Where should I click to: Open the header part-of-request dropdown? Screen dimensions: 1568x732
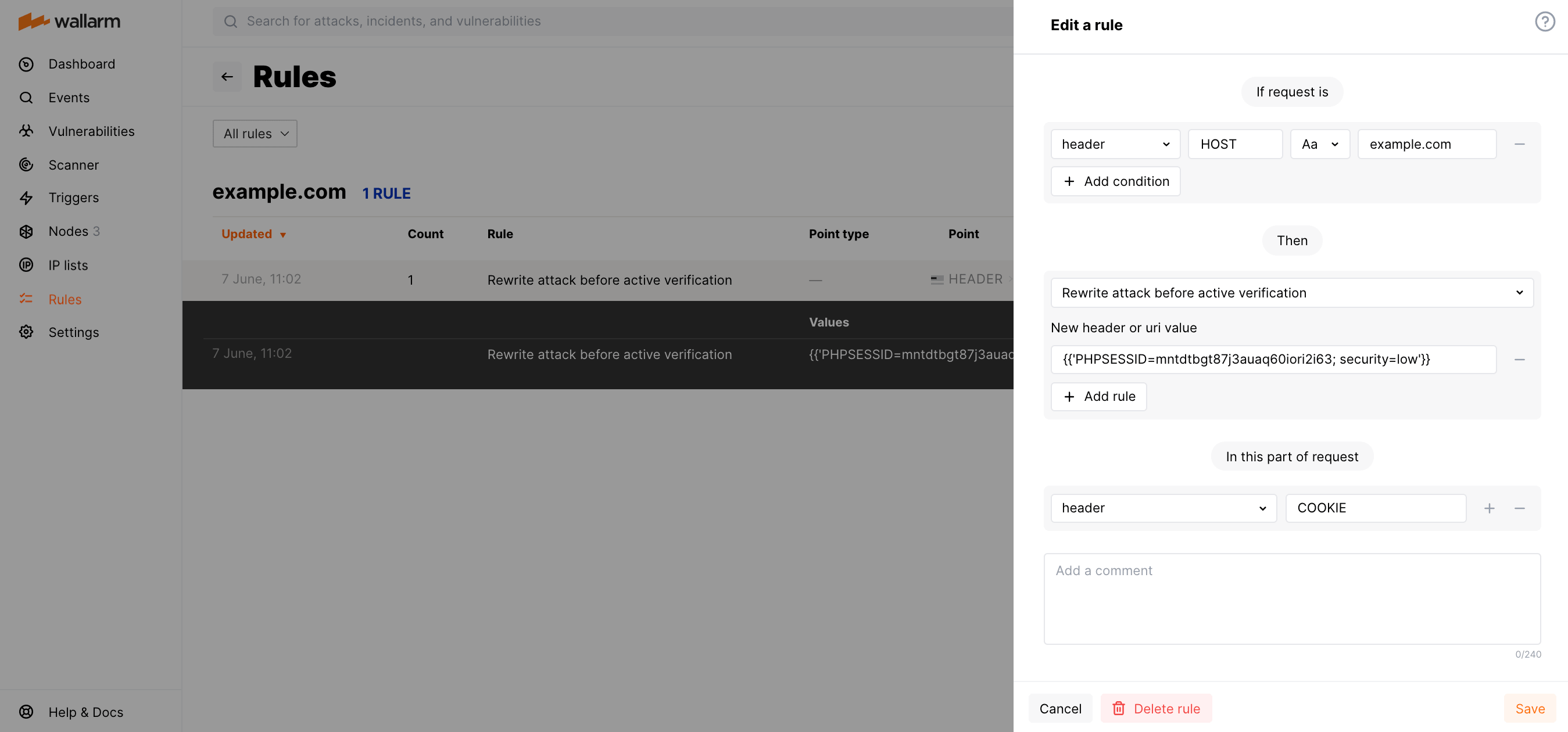1164,508
